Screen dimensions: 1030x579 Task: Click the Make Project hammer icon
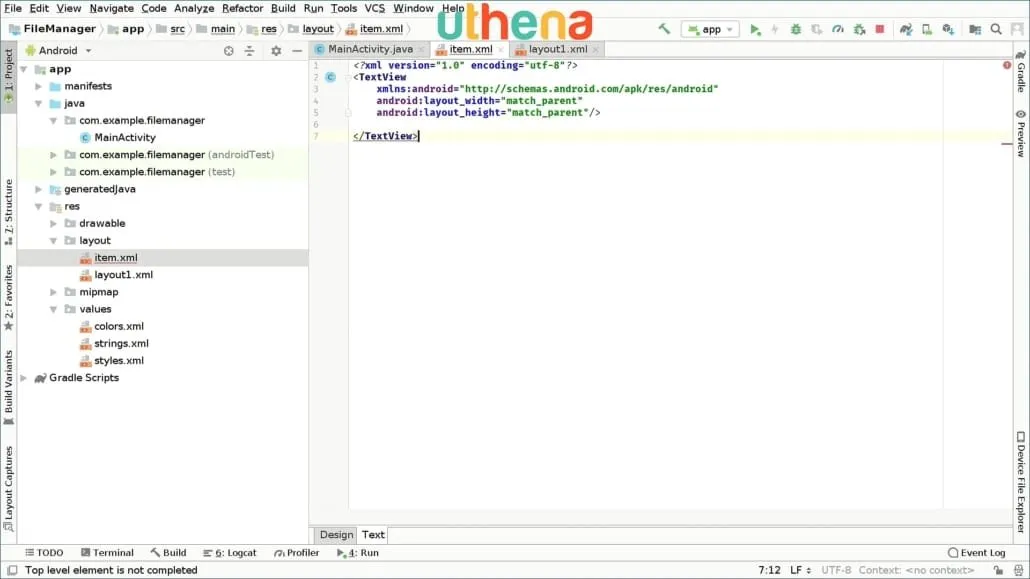click(x=664, y=29)
